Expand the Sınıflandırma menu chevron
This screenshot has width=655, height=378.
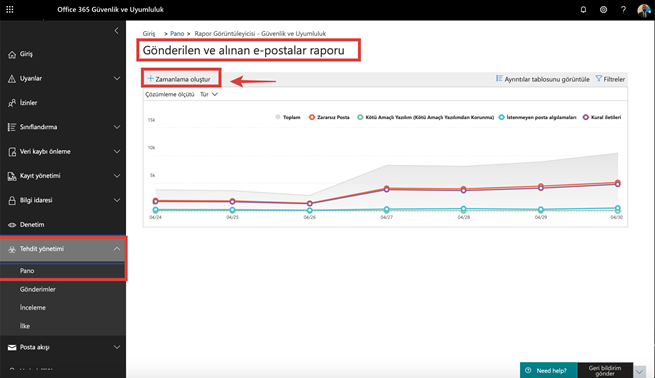point(117,127)
